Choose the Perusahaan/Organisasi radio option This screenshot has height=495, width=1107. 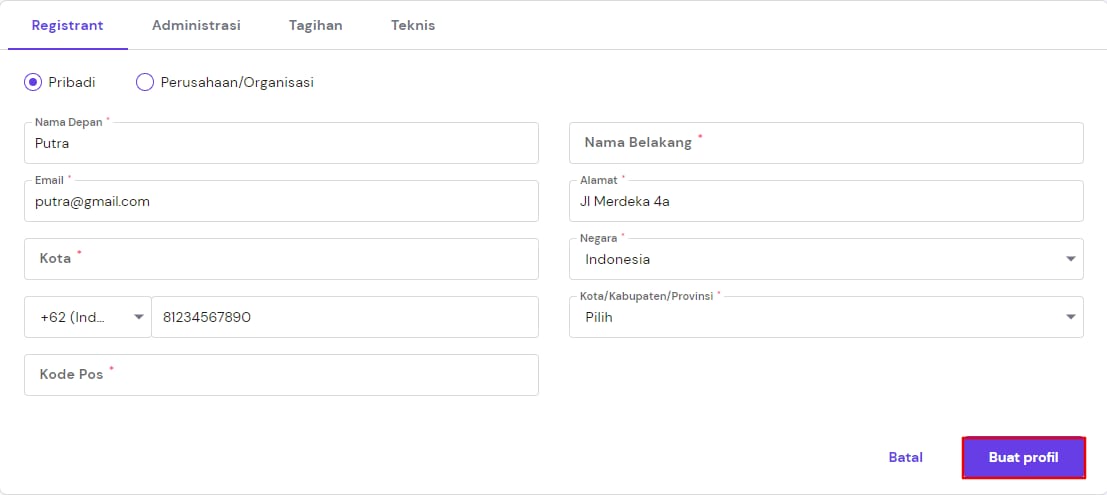point(145,82)
